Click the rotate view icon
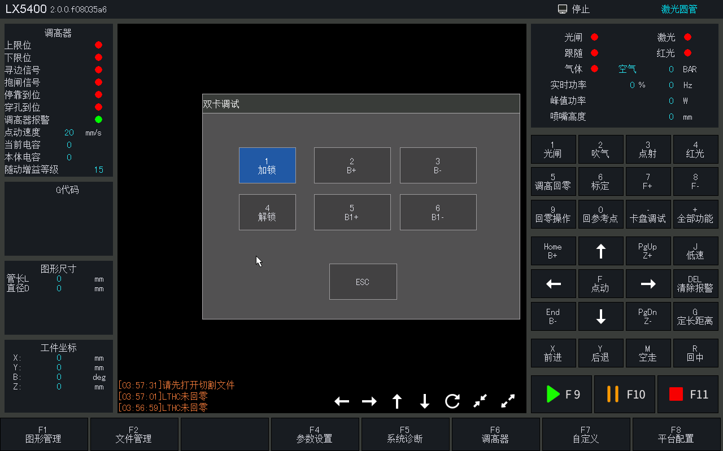The height and width of the screenshot is (451, 723). point(452,401)
